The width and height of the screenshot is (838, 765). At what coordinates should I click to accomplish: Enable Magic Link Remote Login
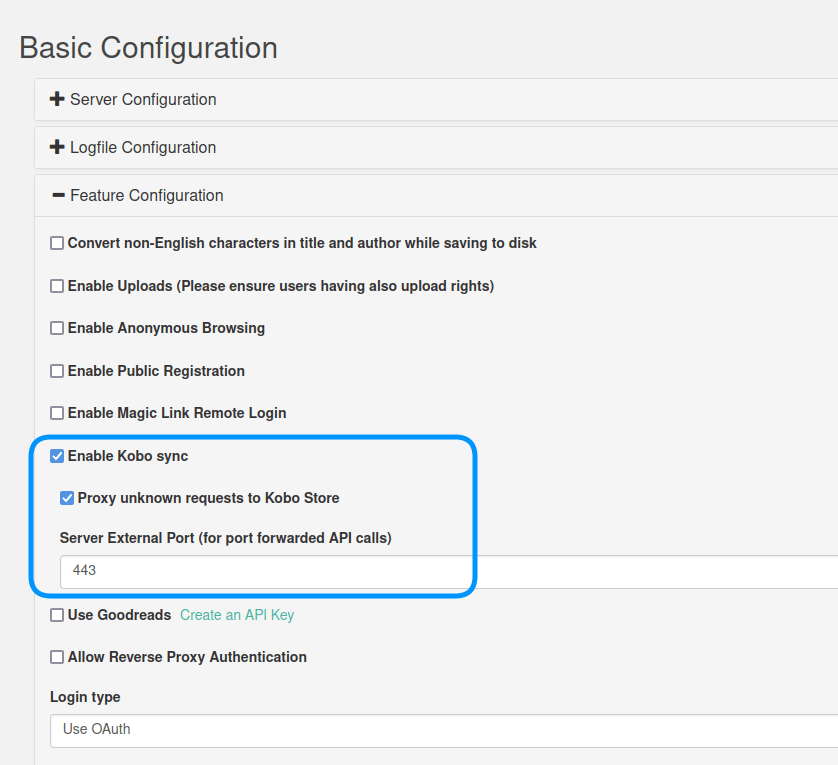pos(57,413)
